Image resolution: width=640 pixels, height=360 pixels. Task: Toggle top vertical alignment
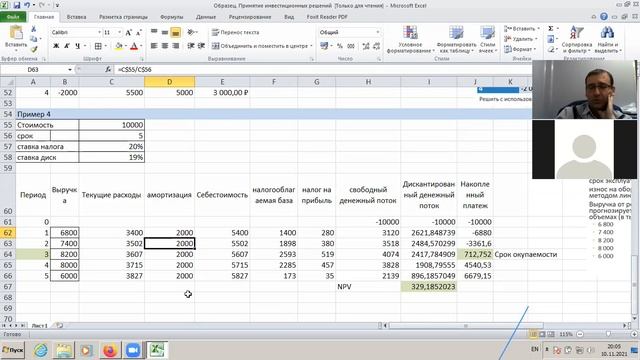click(154, 32)
